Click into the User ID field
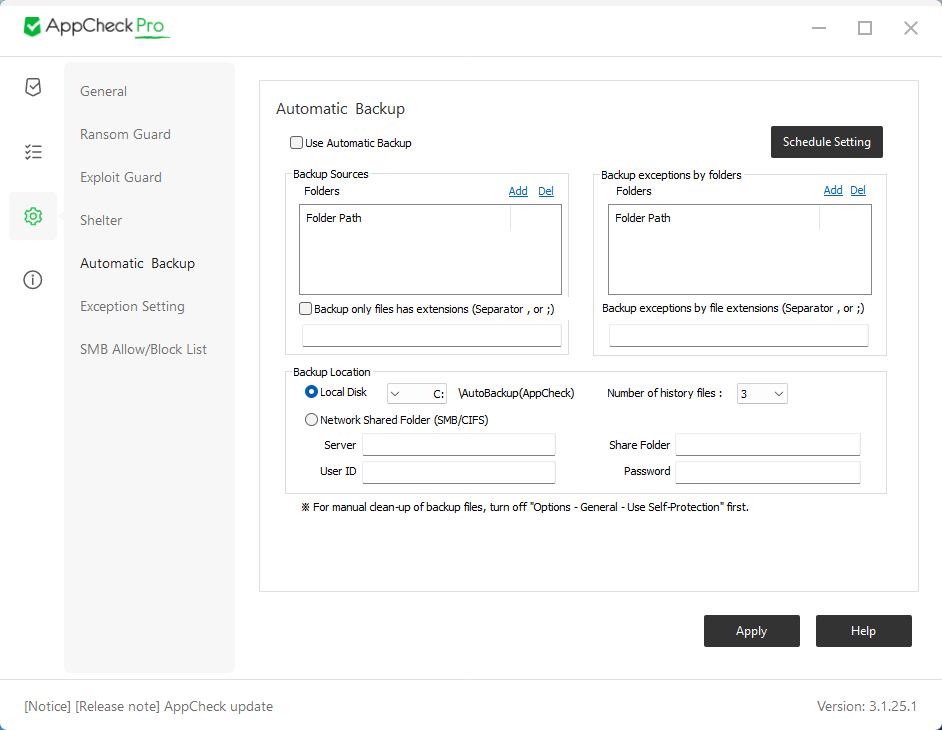This screenshot has width=942, height=730. (x=458, y=472)
